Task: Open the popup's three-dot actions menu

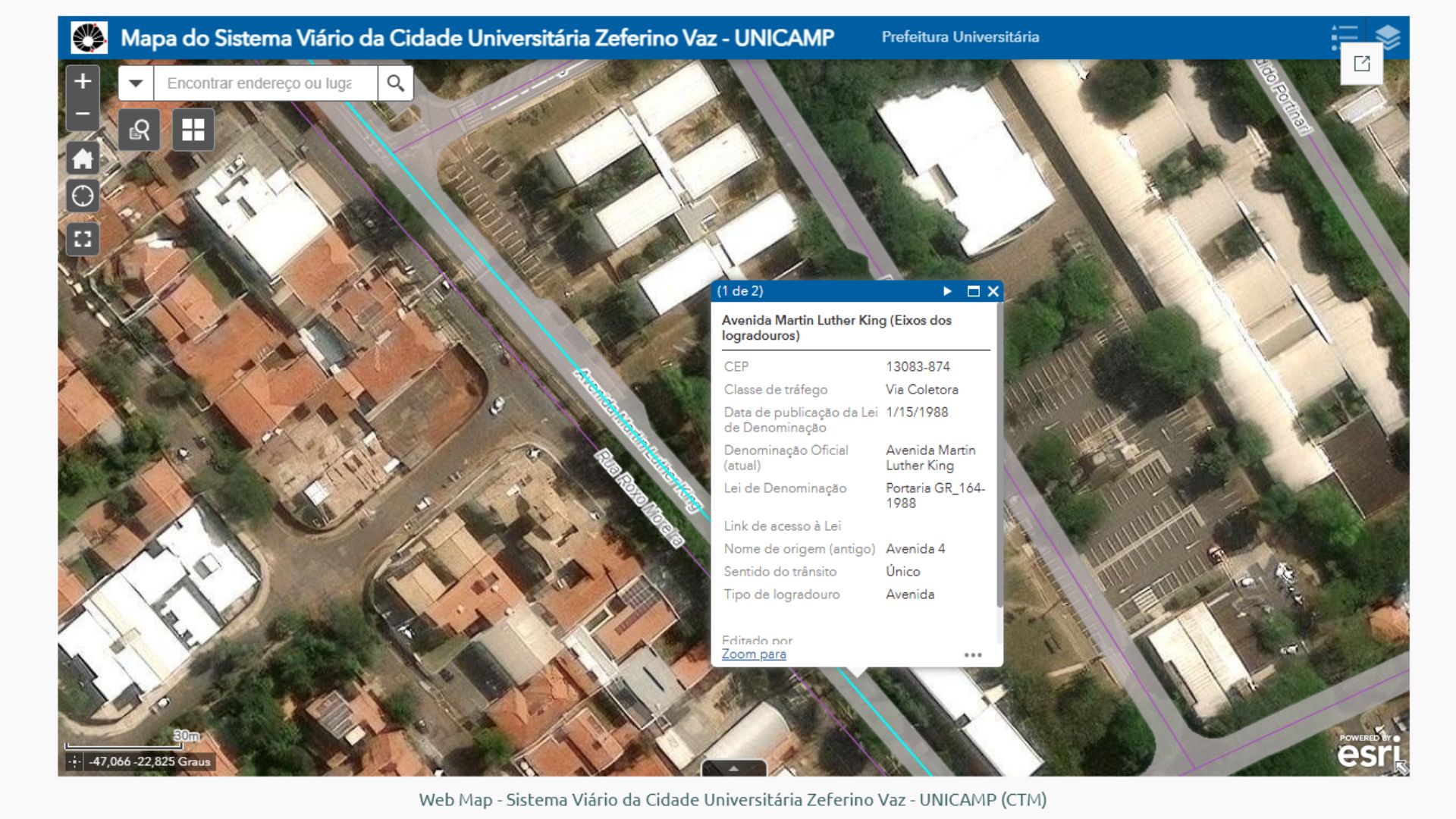Action: [x=972, y=655]
